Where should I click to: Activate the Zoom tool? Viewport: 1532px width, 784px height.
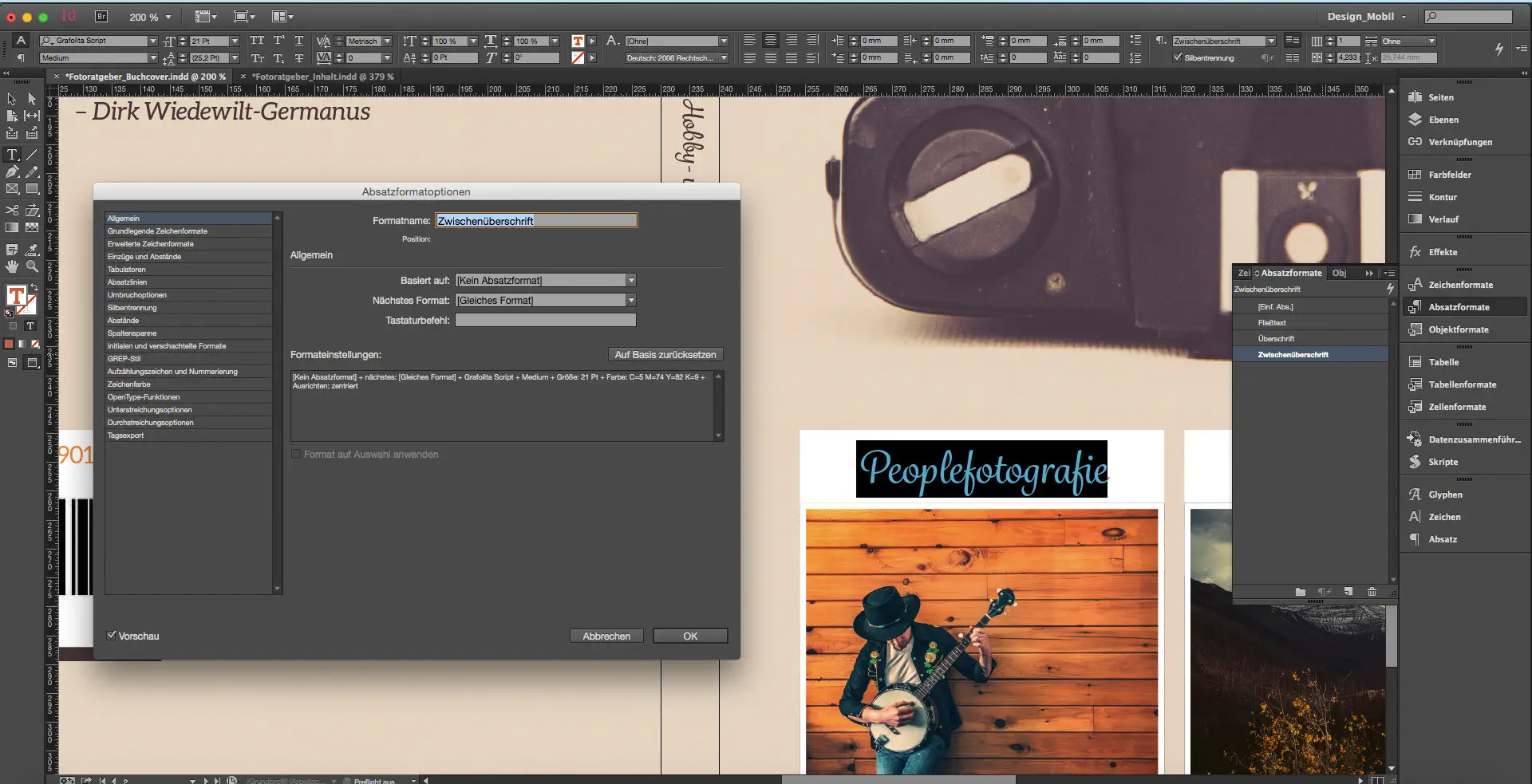point(32,266)
